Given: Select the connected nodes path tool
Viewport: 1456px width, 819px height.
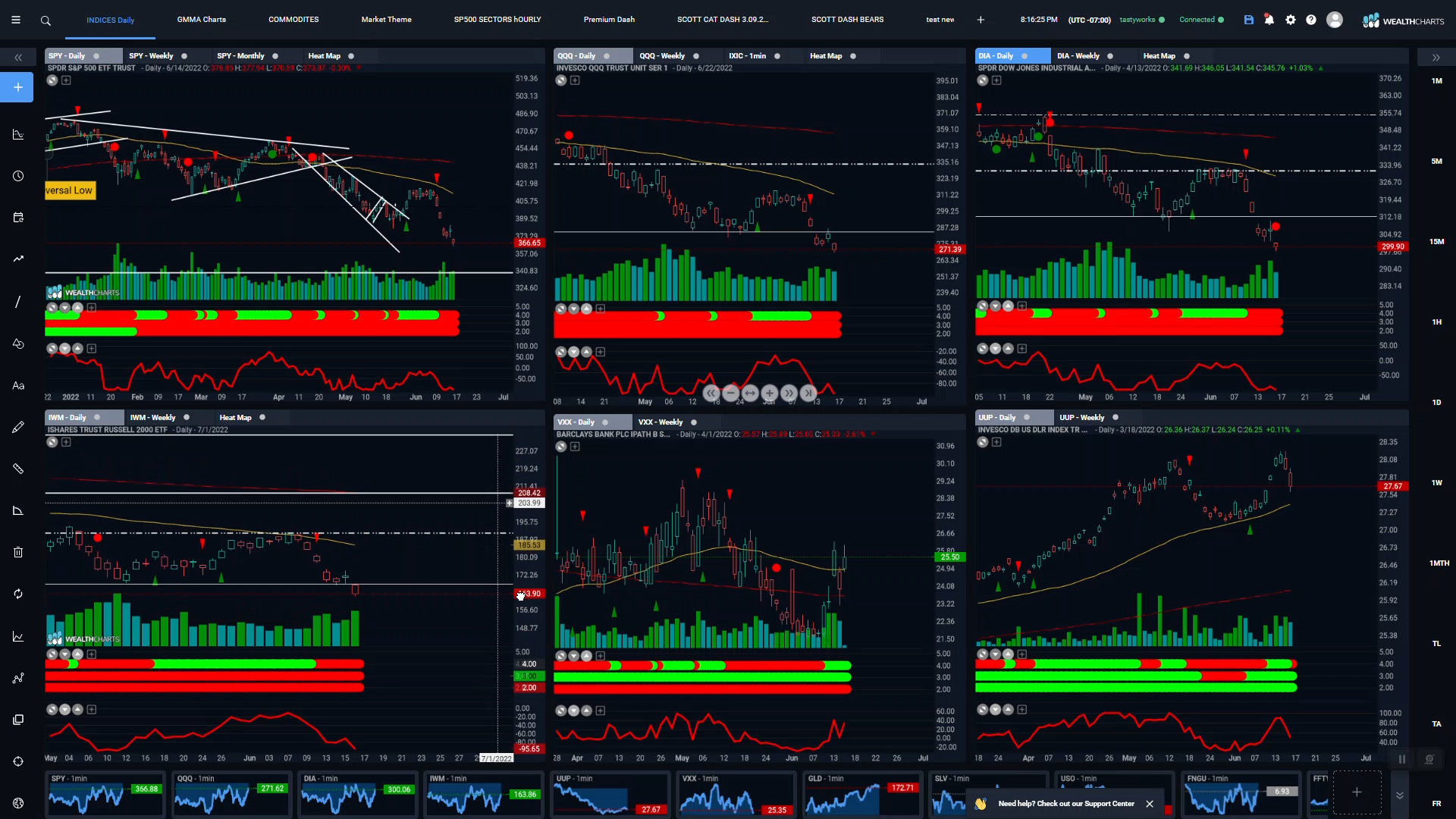Looking at the screenshot, I should (x=18, y=678).
